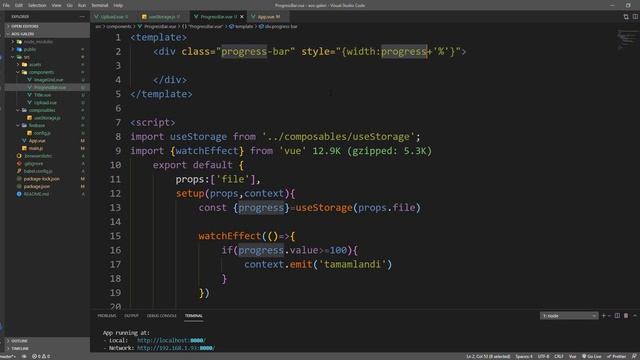Screen dimensions: 640x360
Task: Open the File menu
Action: click(x=6, y=5)
